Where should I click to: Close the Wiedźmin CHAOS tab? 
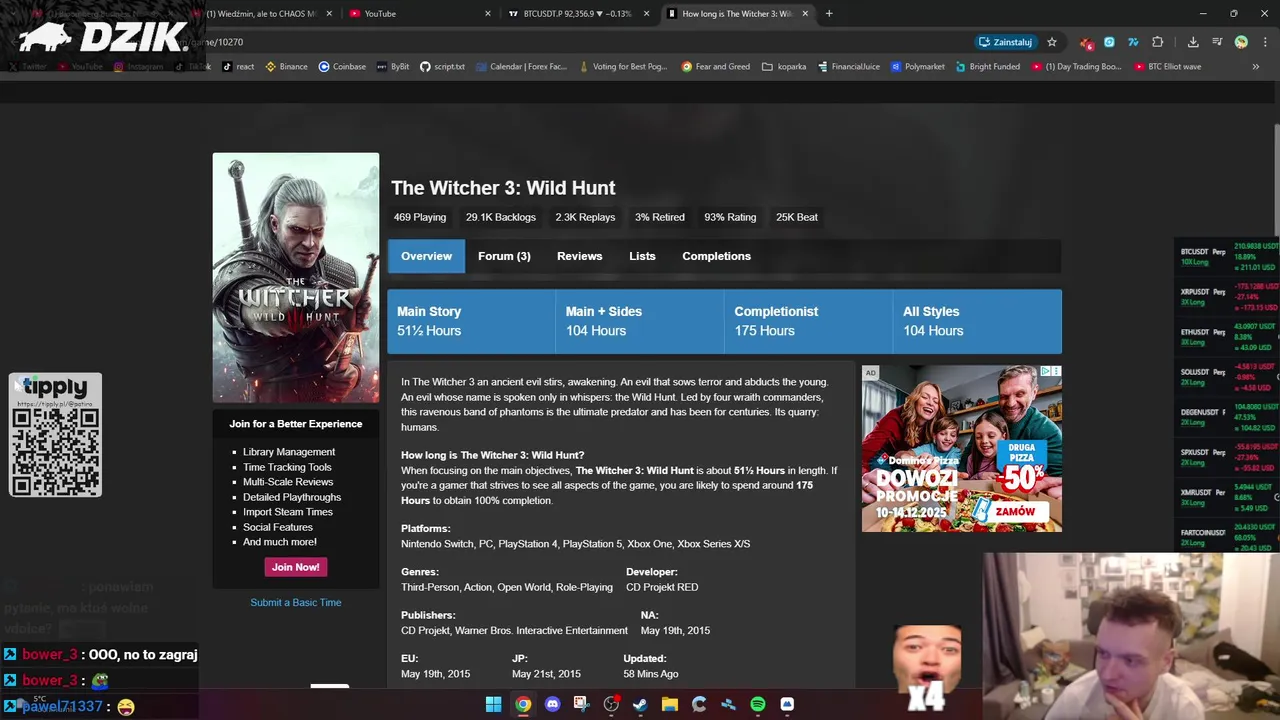coord(329,14)
